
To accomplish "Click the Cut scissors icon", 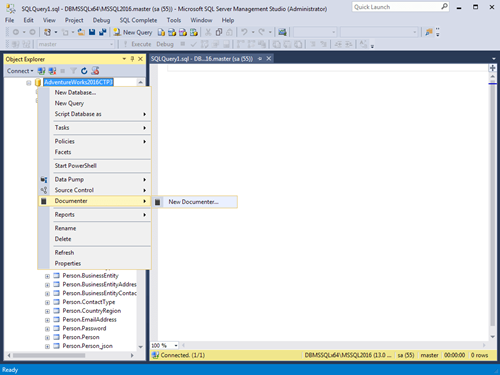I will pyautogui.click(x=208, y=32).
